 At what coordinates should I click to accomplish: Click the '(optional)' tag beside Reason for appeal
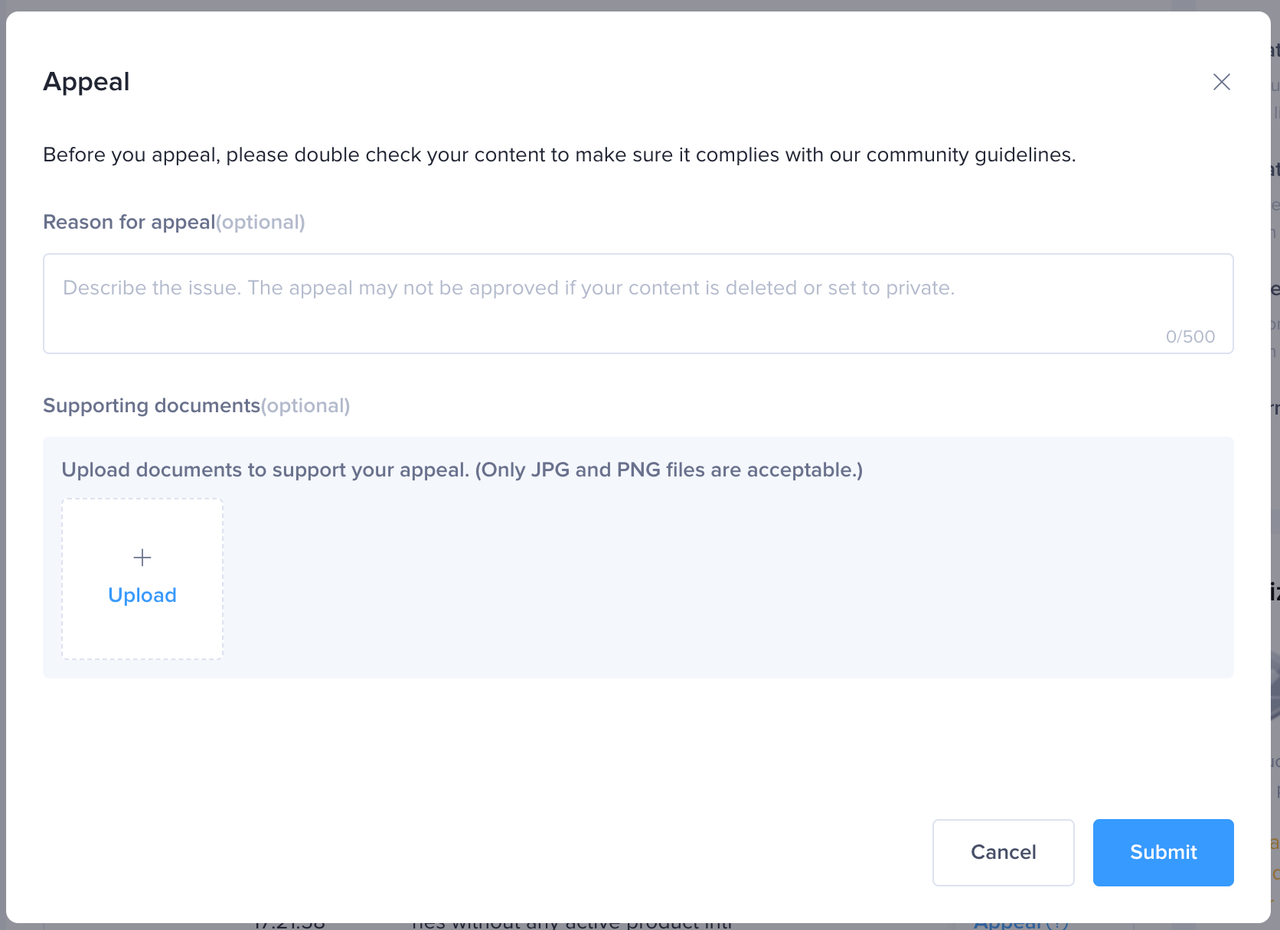click(x=261, y=222)
